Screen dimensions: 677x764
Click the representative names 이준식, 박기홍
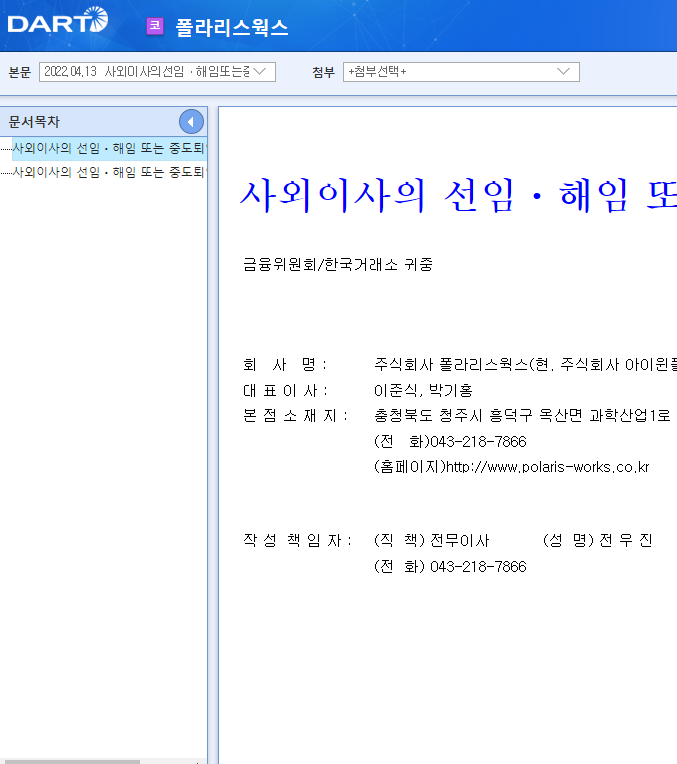click(423, 390)
